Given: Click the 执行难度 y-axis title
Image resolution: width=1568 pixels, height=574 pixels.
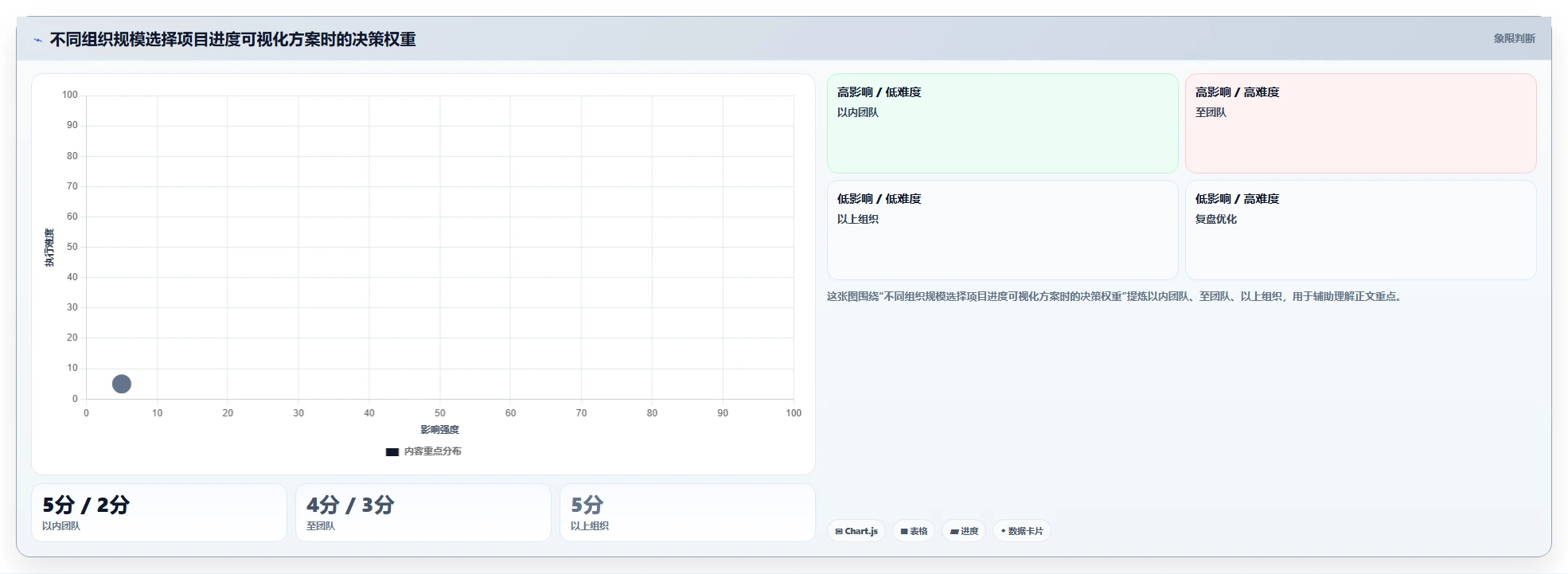Looking at the screenshot, I should click(x=49, y=248).
